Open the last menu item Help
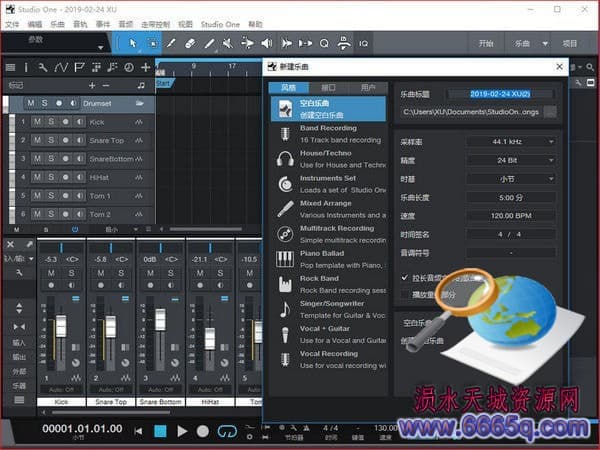Viewport: 600px width, 450px height. click(255, 24)
